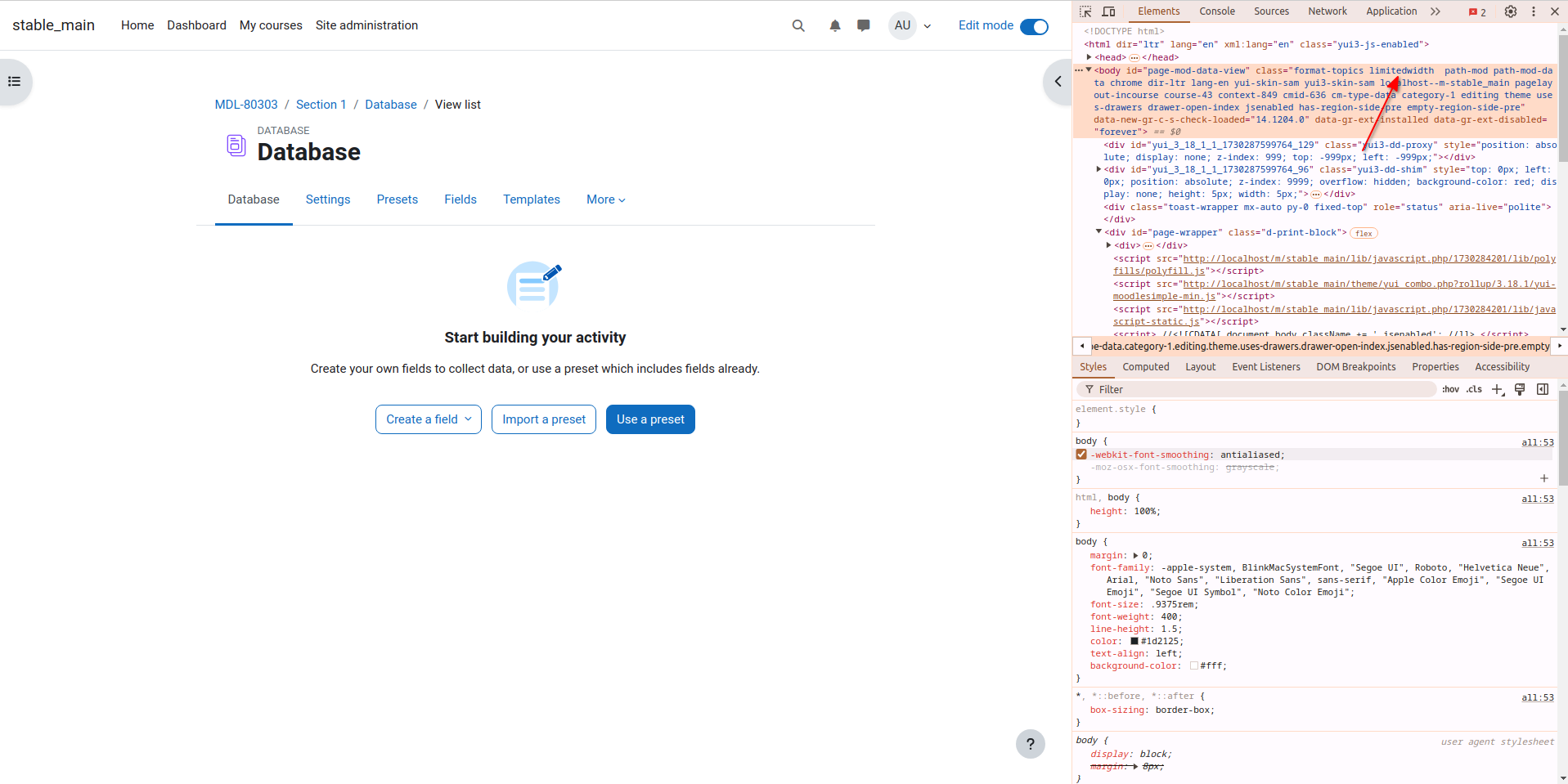Open DevTools settings gear
1568x784 pixels.
(x=1511, y=11)
